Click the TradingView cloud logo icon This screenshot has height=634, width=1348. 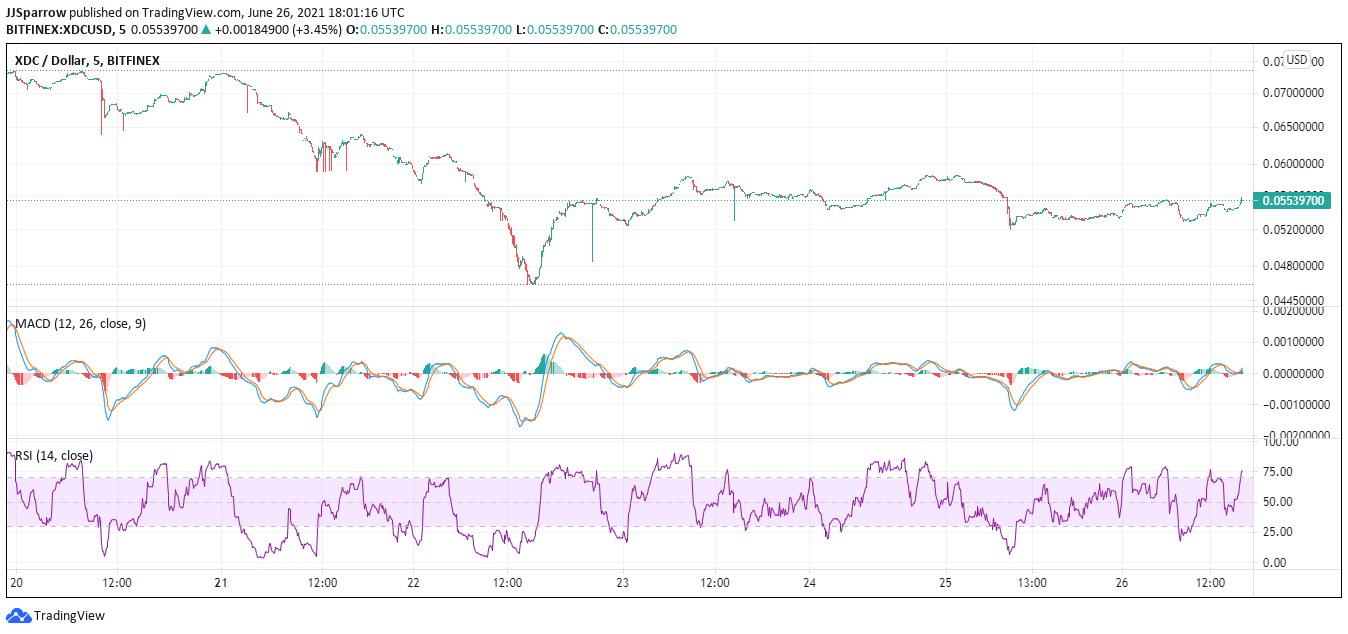[x=19, y=615]
